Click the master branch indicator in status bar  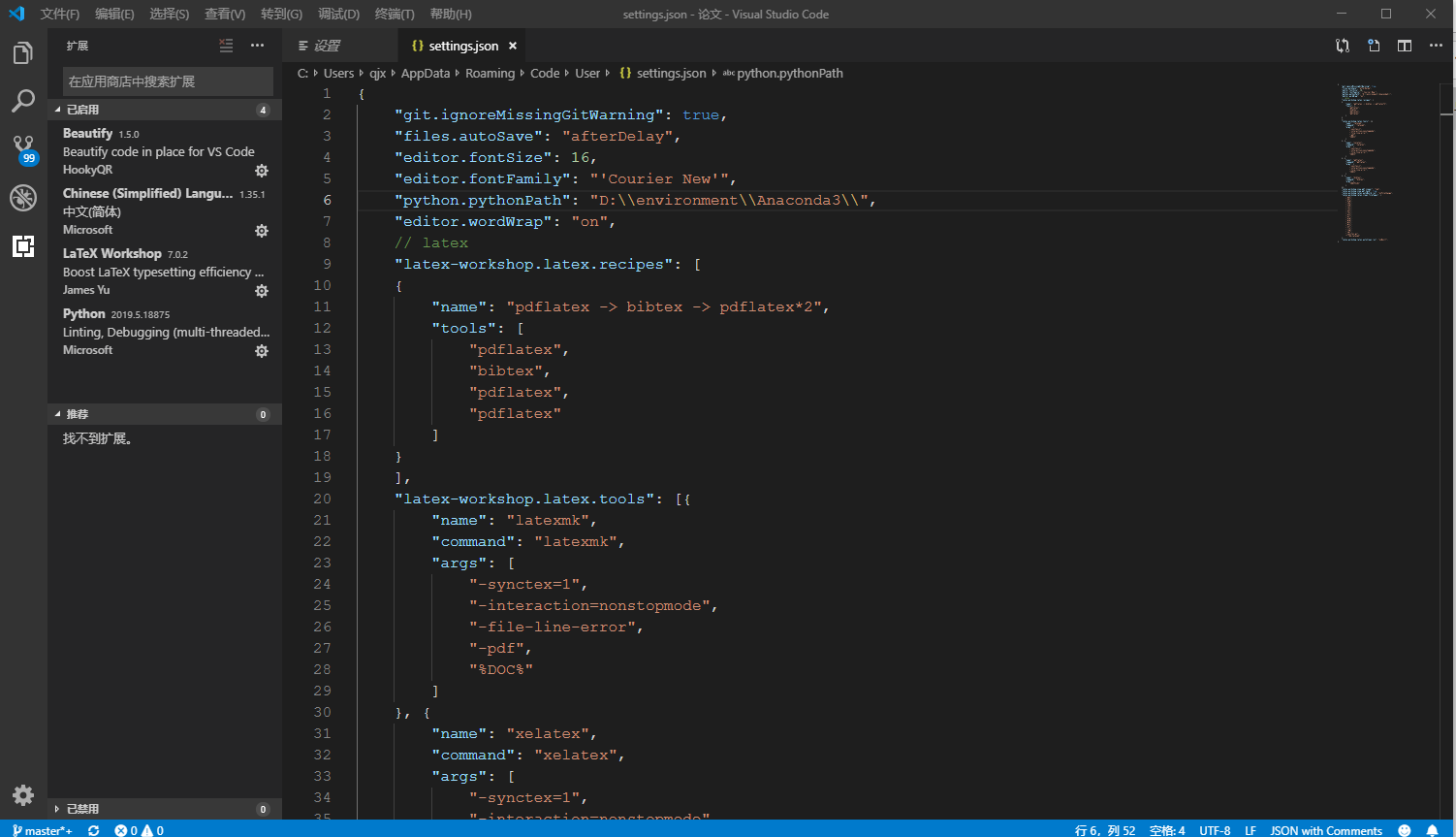42,830
